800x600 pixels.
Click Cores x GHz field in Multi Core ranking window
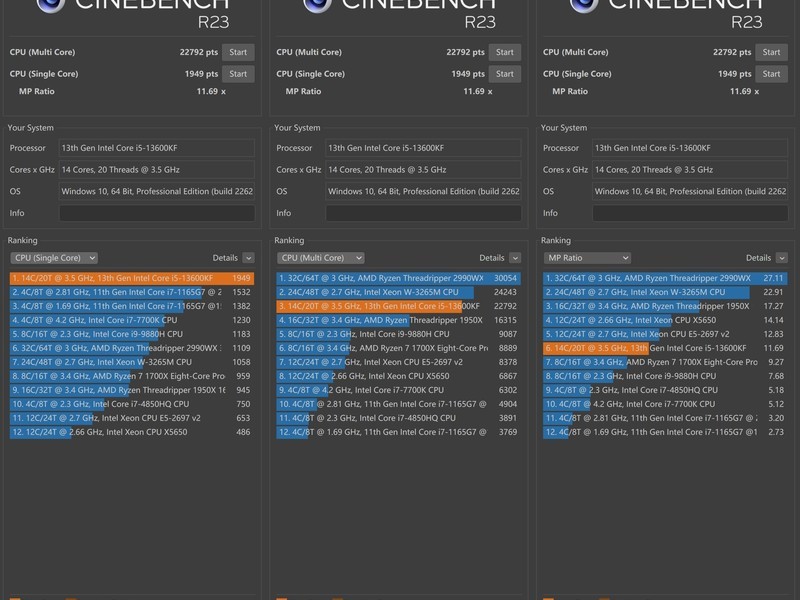[423, 170]
